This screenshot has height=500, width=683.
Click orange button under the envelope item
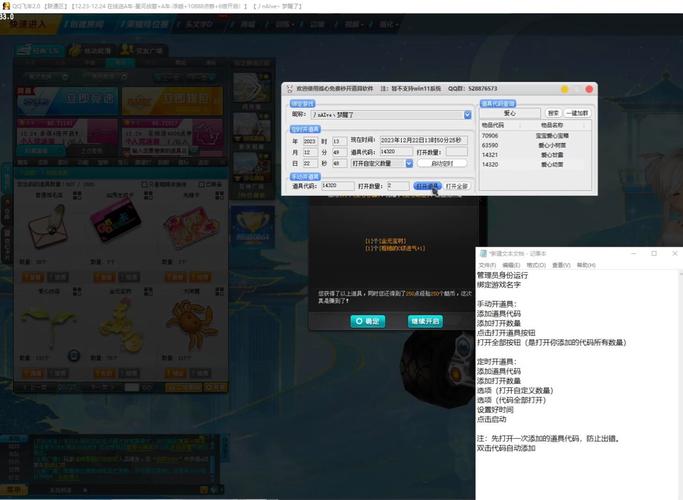pos(33,277)
